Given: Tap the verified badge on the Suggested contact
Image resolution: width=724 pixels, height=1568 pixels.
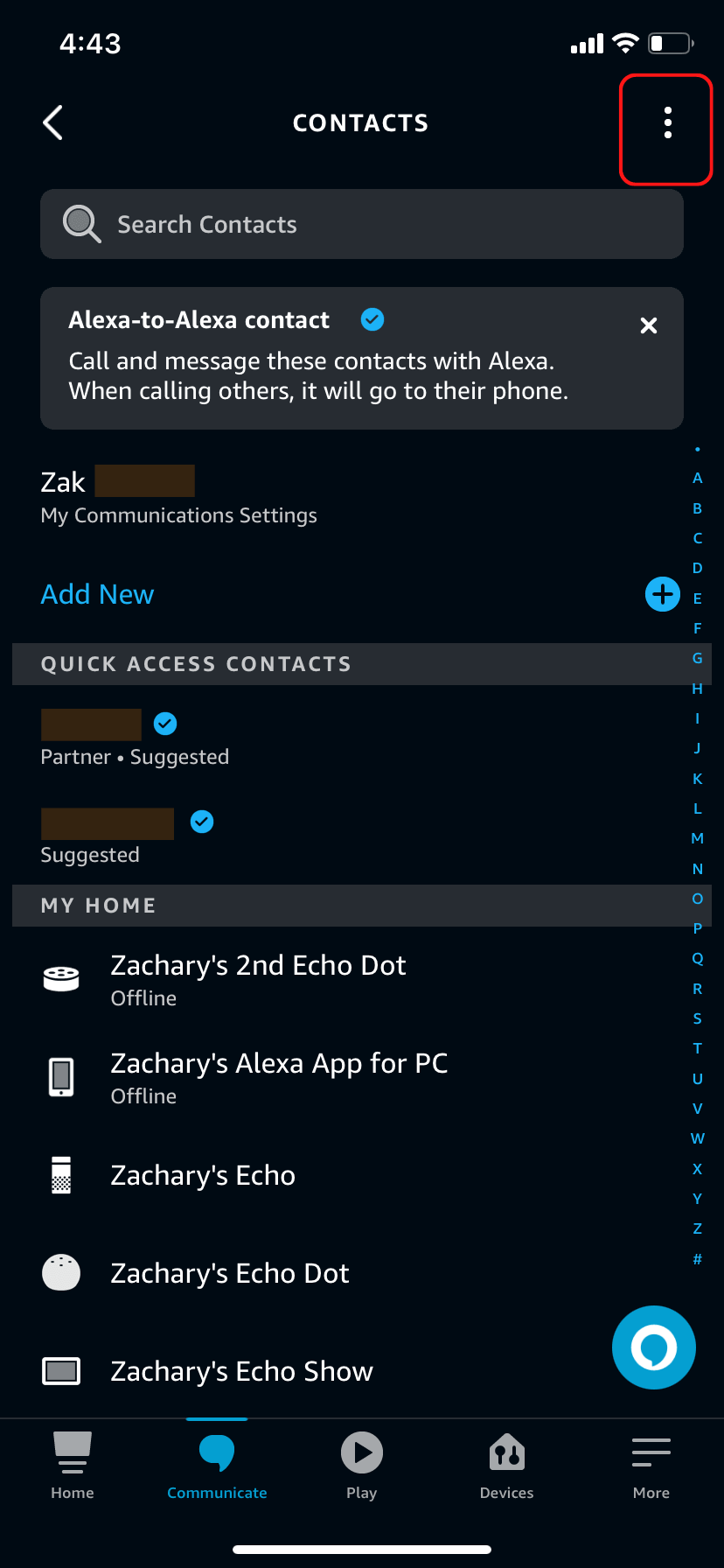Looking at the screenshot, I should click(x=202, y=822).
